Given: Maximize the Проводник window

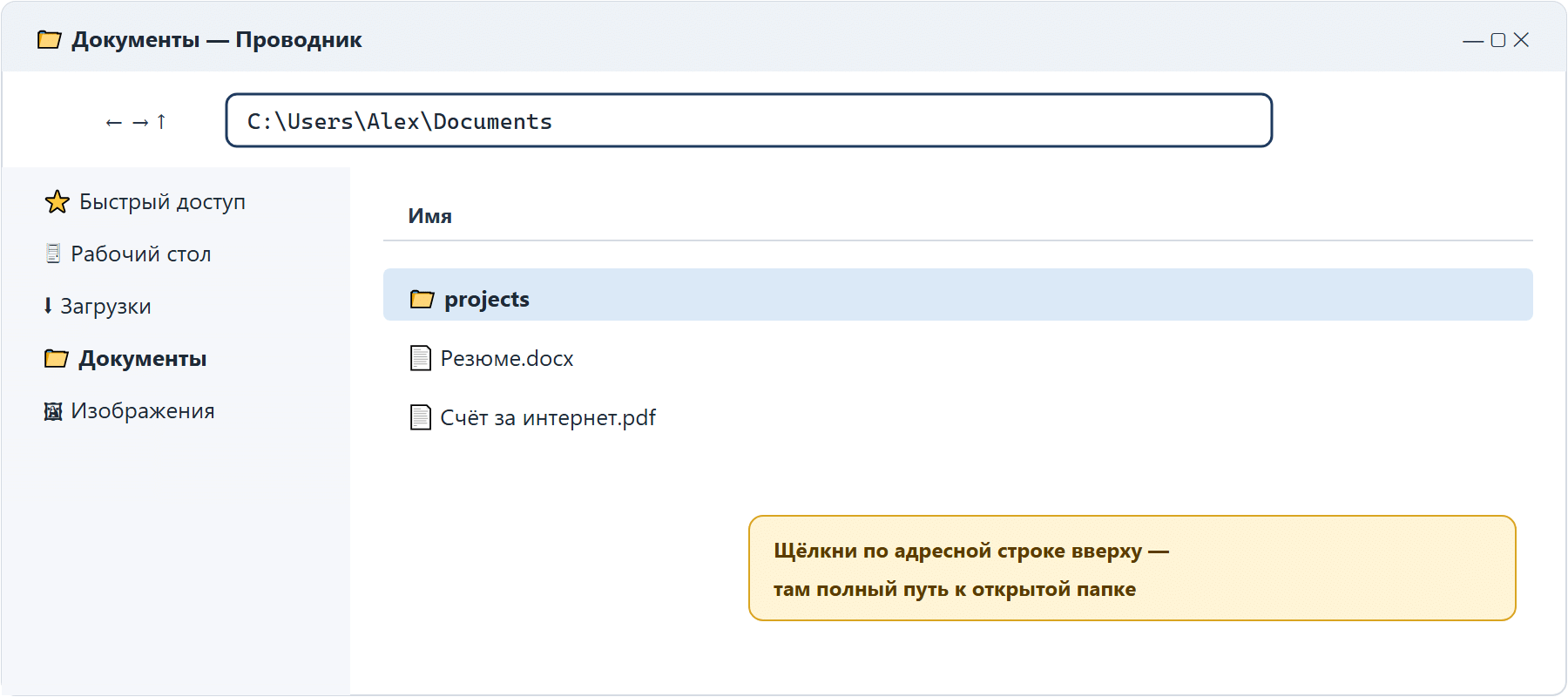Looking at the screenshot, I should (1498, 40).
